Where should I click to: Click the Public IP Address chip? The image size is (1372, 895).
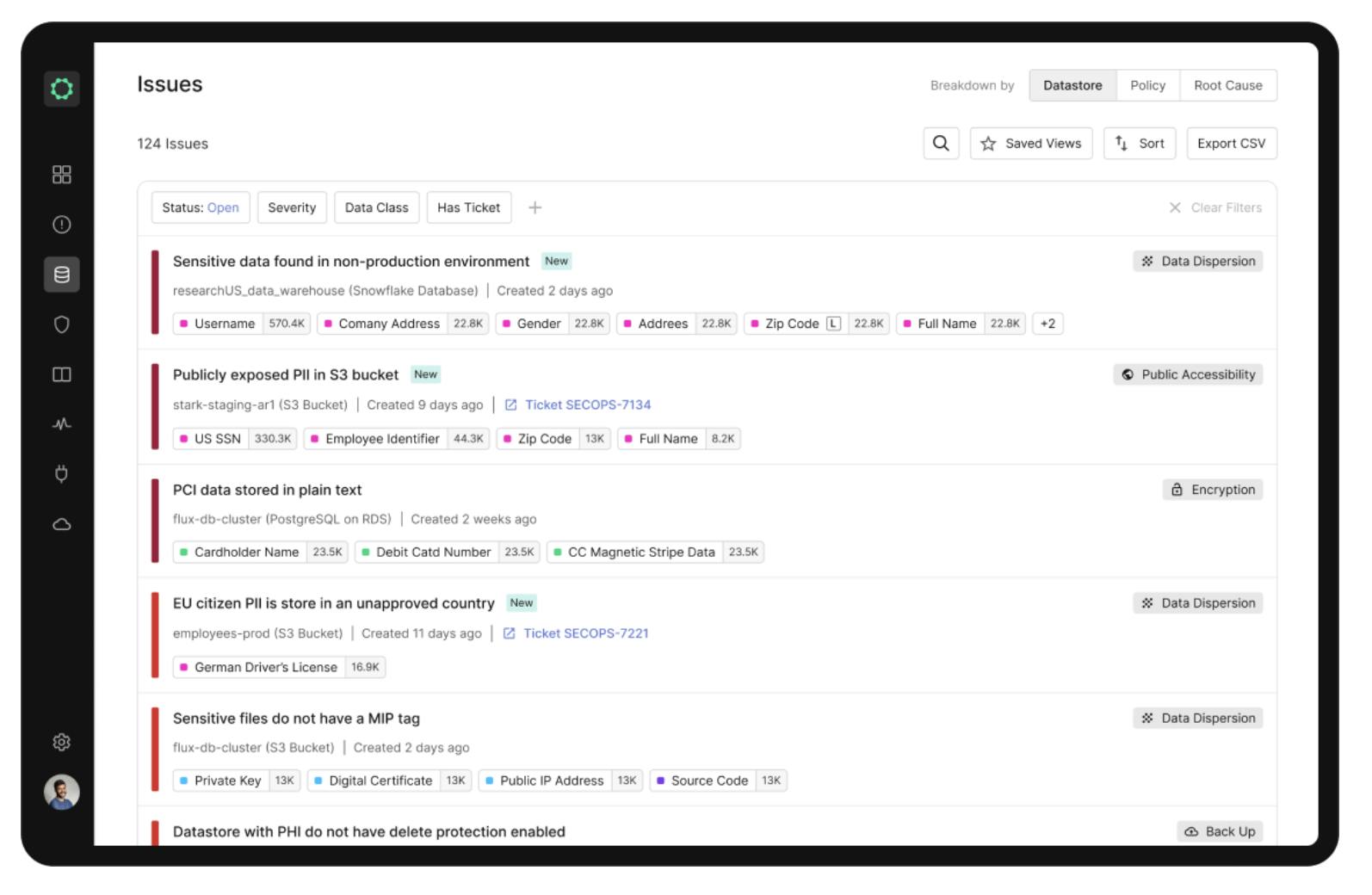click(560, 781)
